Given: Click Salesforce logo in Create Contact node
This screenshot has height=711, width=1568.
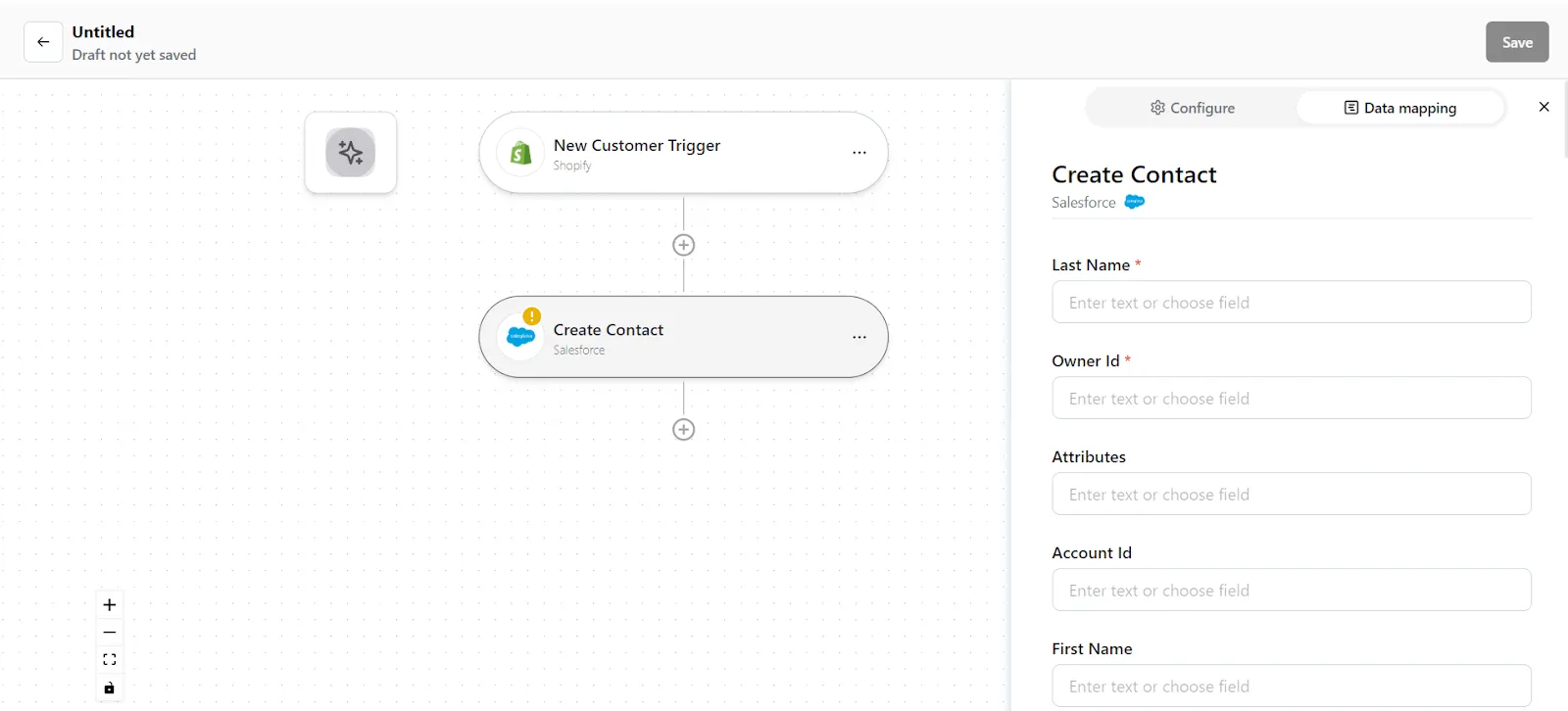Looking at the screenshot, I should coord(520,337).
